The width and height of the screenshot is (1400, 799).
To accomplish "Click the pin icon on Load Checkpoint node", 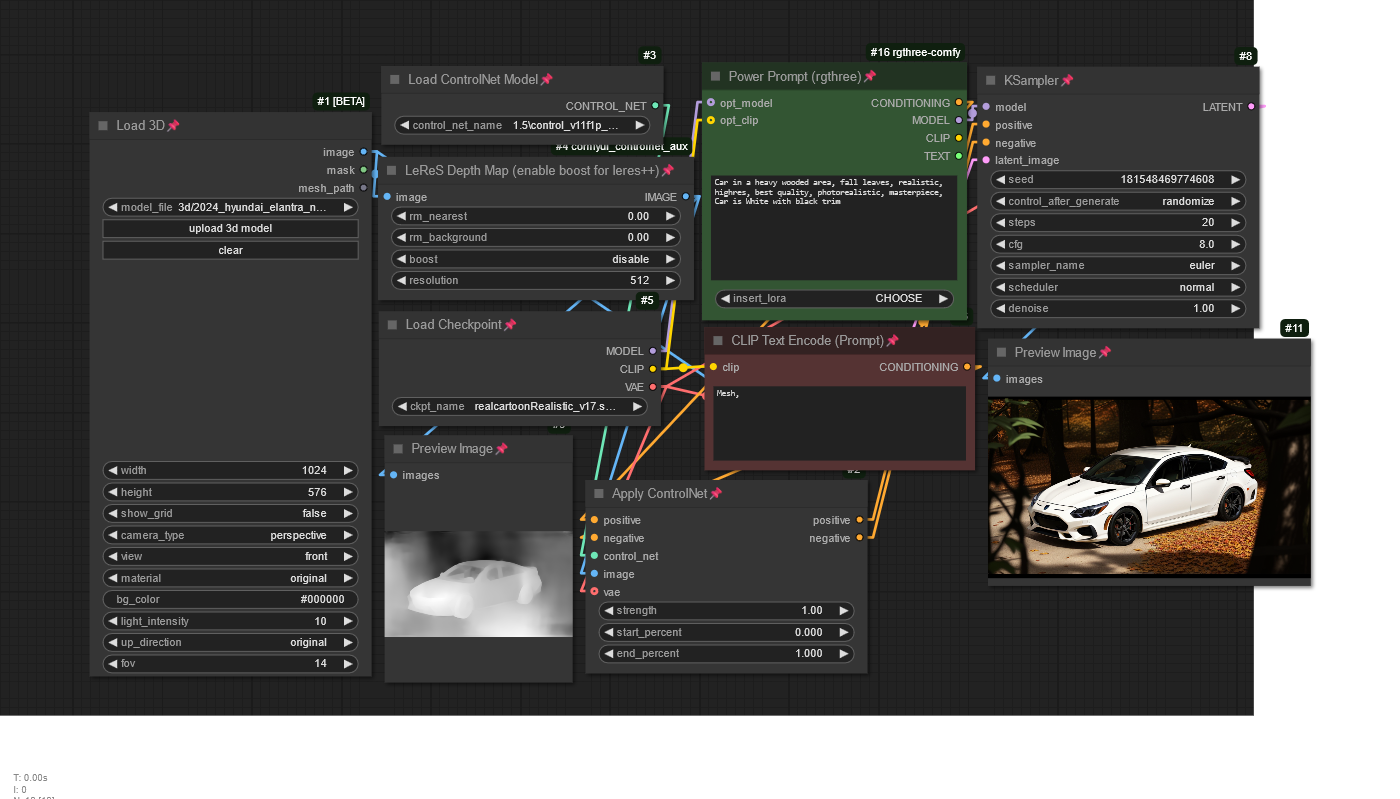I will point(510,325).
